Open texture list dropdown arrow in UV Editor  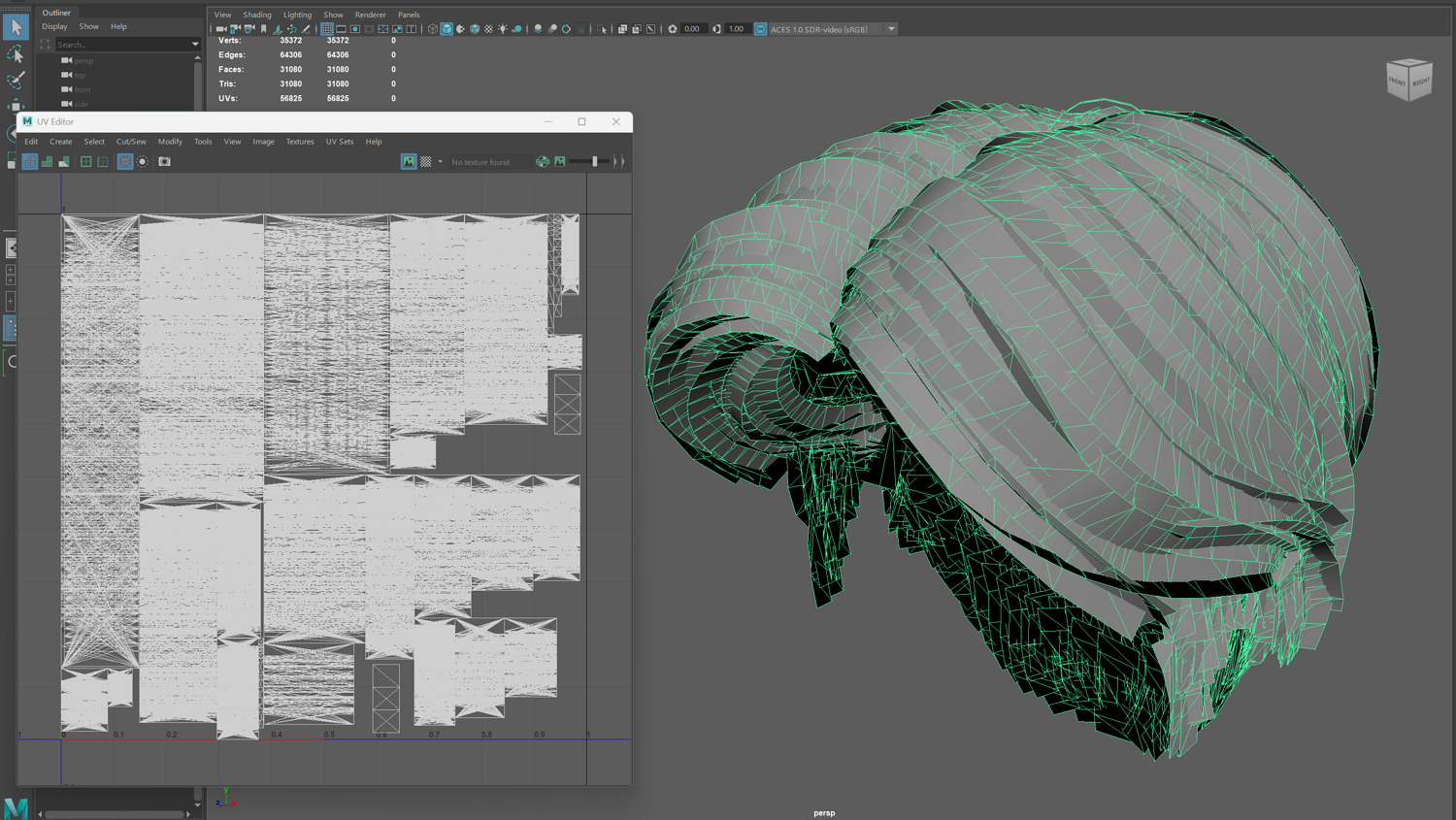(440, 162)
